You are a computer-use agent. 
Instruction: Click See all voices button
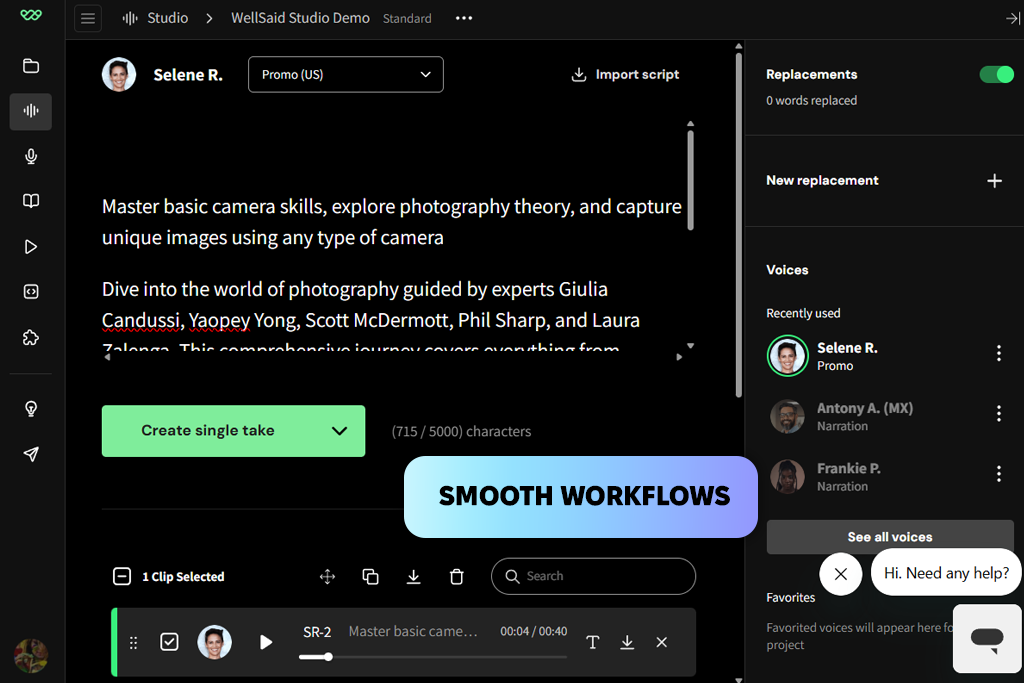tap(890, 537)
